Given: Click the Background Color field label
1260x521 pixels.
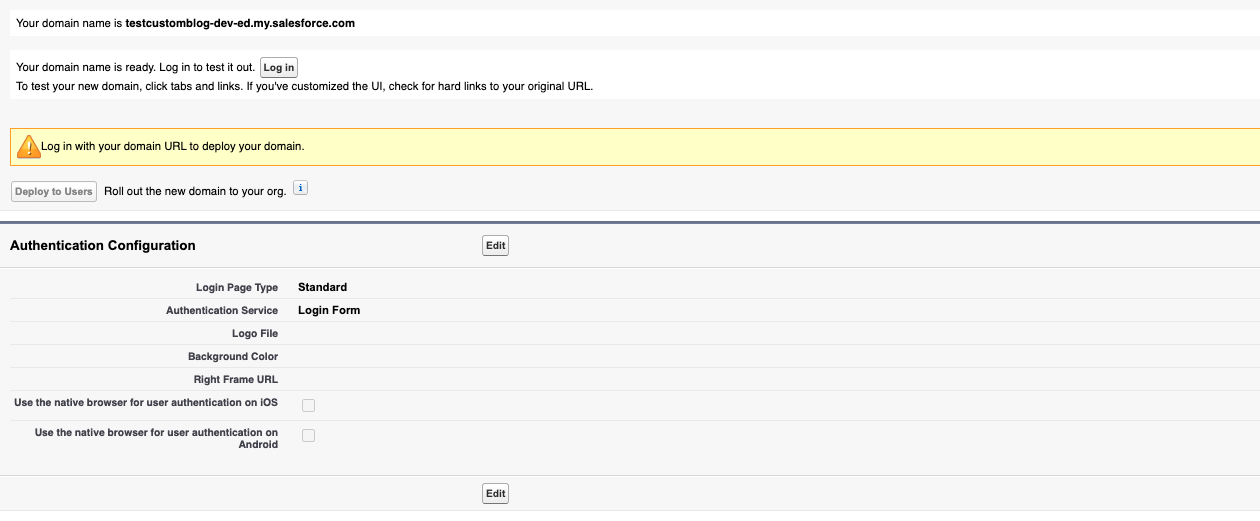Looking at the screenshot, I should click(x=232, y=357).
